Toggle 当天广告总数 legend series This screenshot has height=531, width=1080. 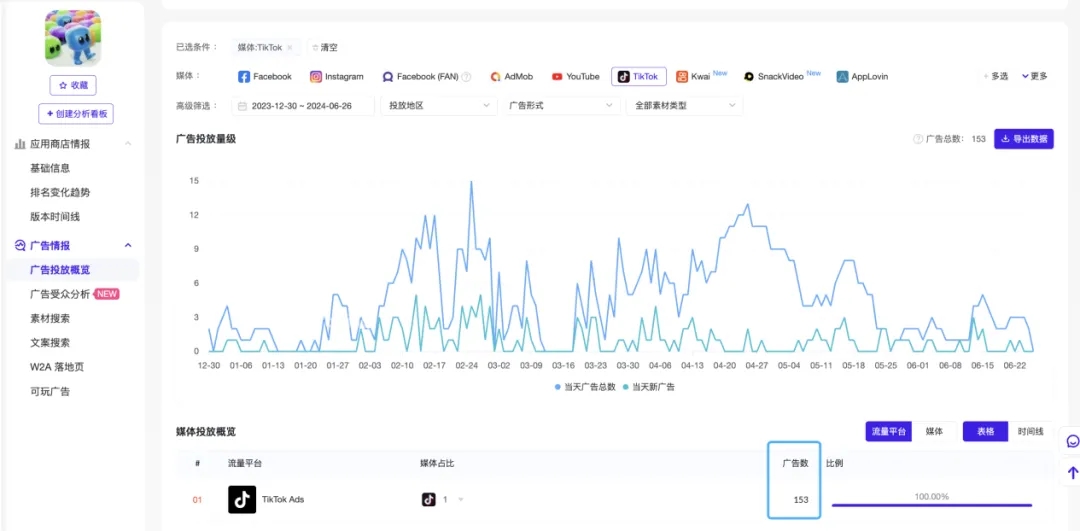(585, 386)
